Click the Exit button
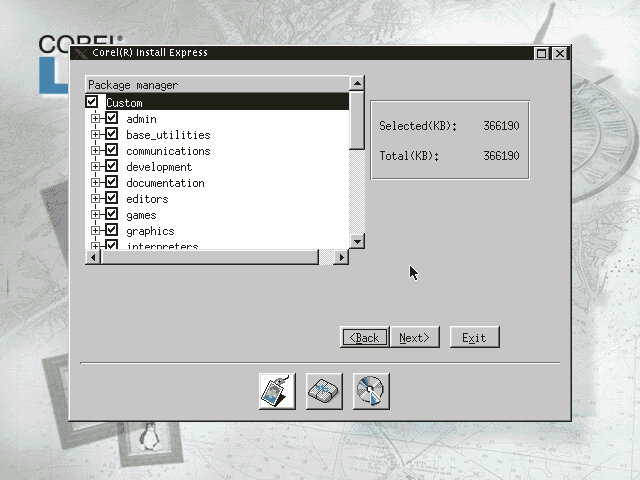640x480 pixels. tap(474, 338)
